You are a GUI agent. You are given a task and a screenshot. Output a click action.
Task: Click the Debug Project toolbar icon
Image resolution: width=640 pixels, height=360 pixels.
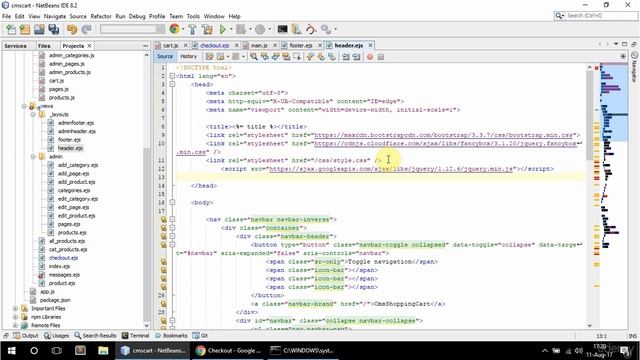coord(241,29)
